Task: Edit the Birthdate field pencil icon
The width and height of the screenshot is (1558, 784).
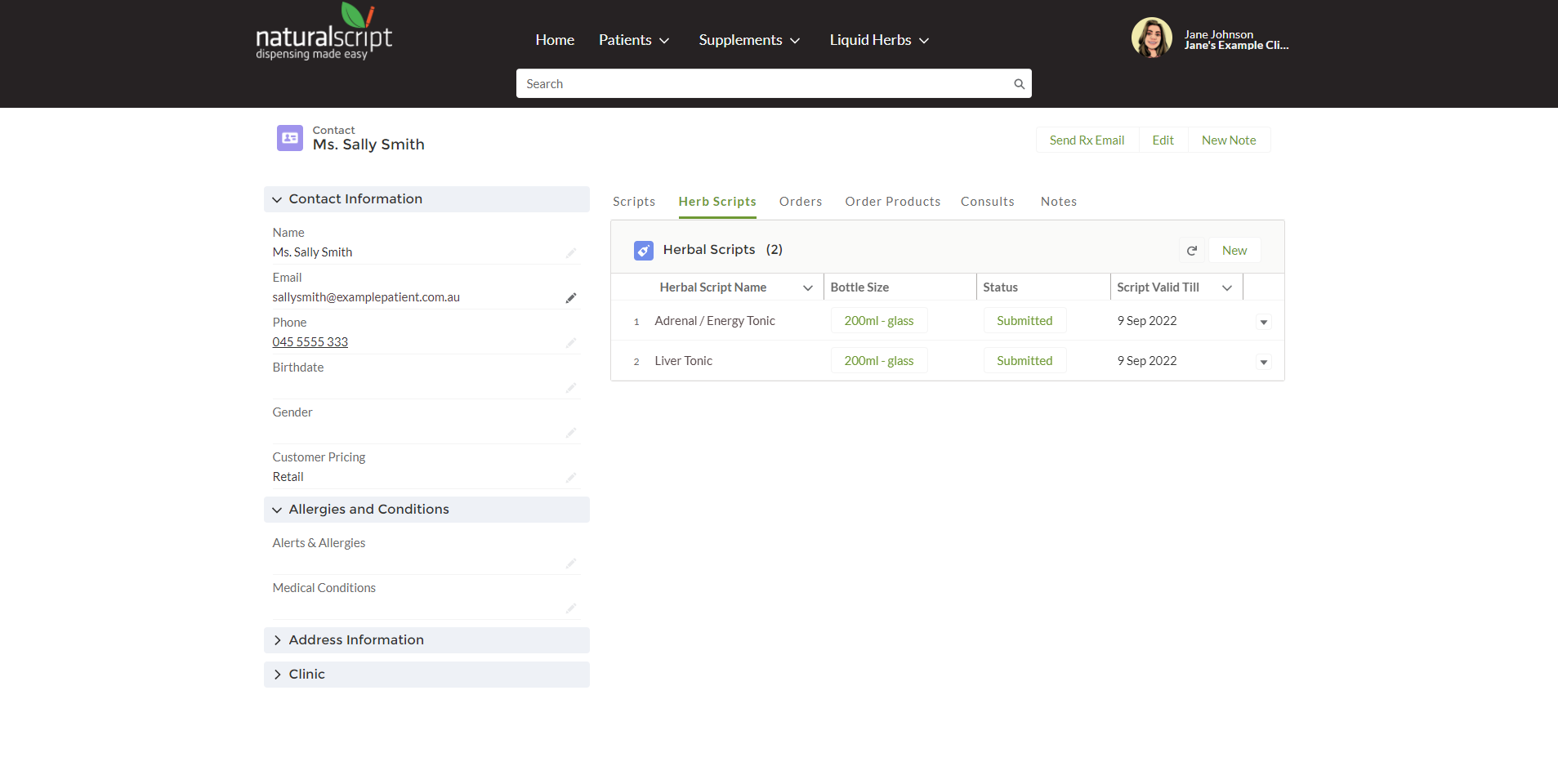Action: click(571, 388)
